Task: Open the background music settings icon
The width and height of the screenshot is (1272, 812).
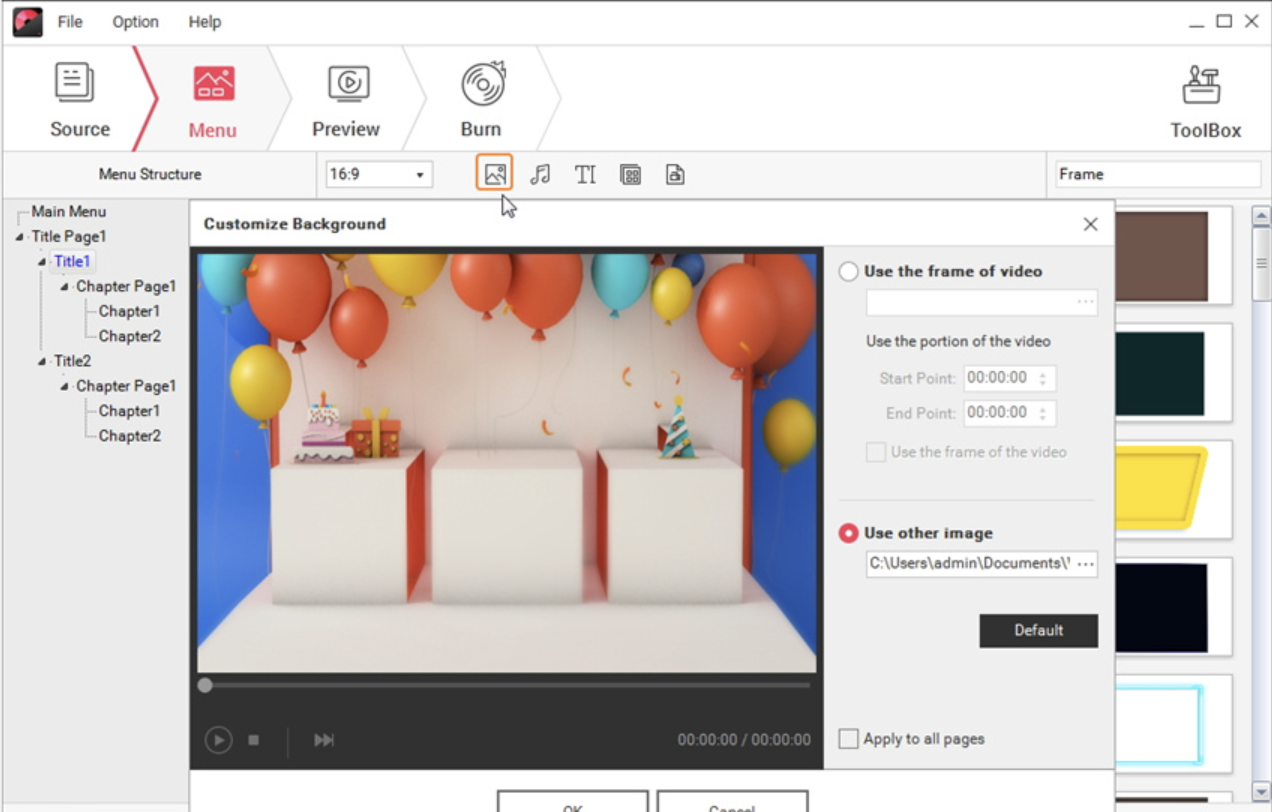Action: tap(540, 174)
